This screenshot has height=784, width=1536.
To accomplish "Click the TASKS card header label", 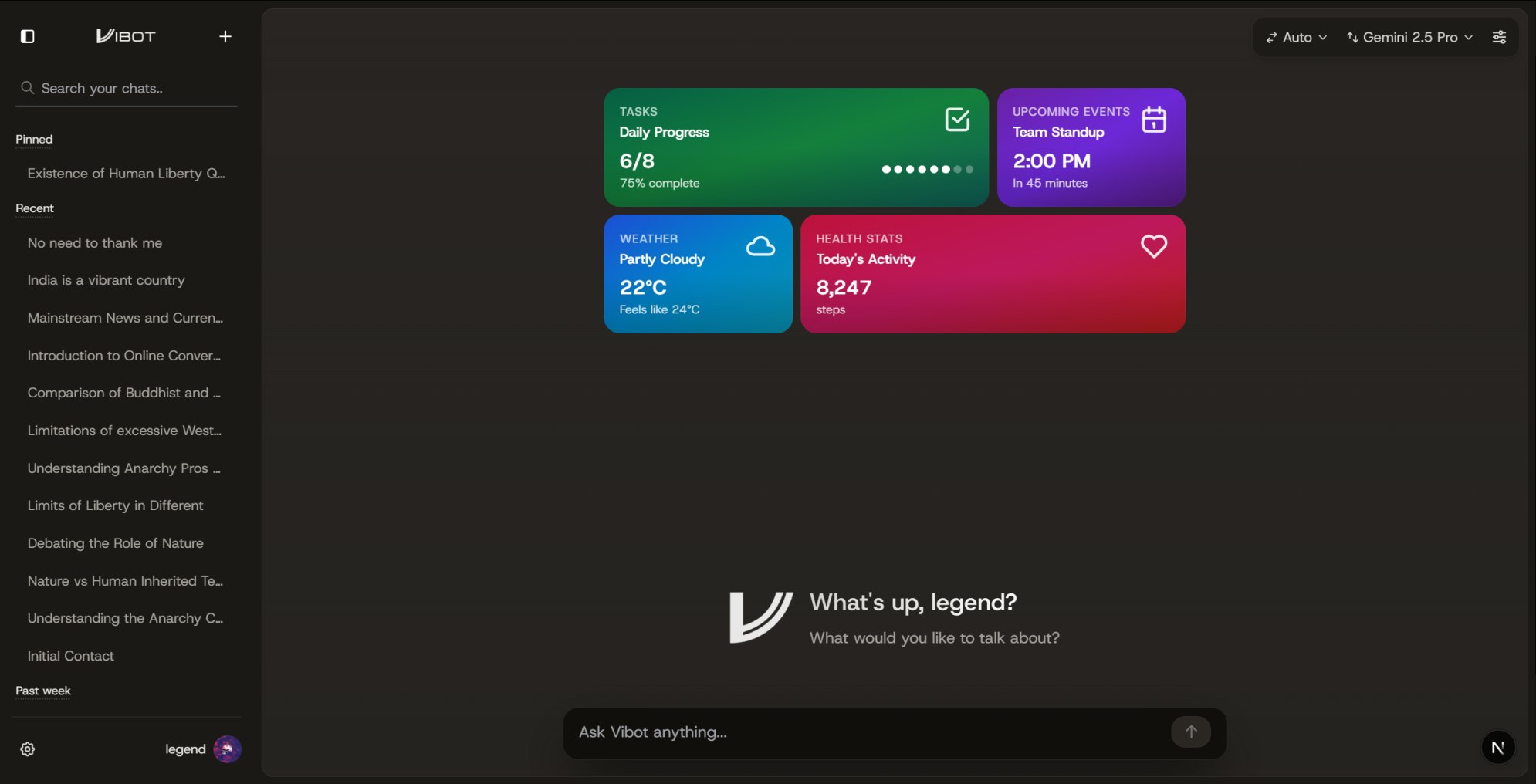I will point(638,112).
